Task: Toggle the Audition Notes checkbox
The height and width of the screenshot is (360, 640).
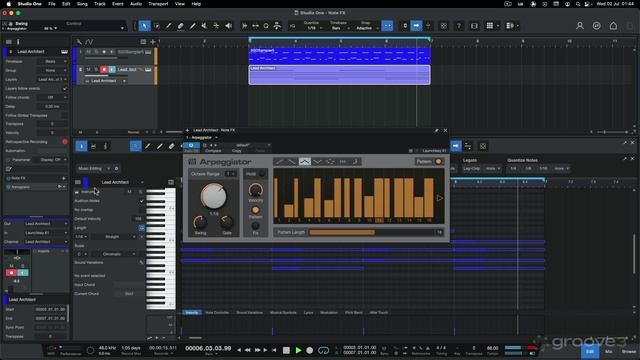Action: pos(141,201)
